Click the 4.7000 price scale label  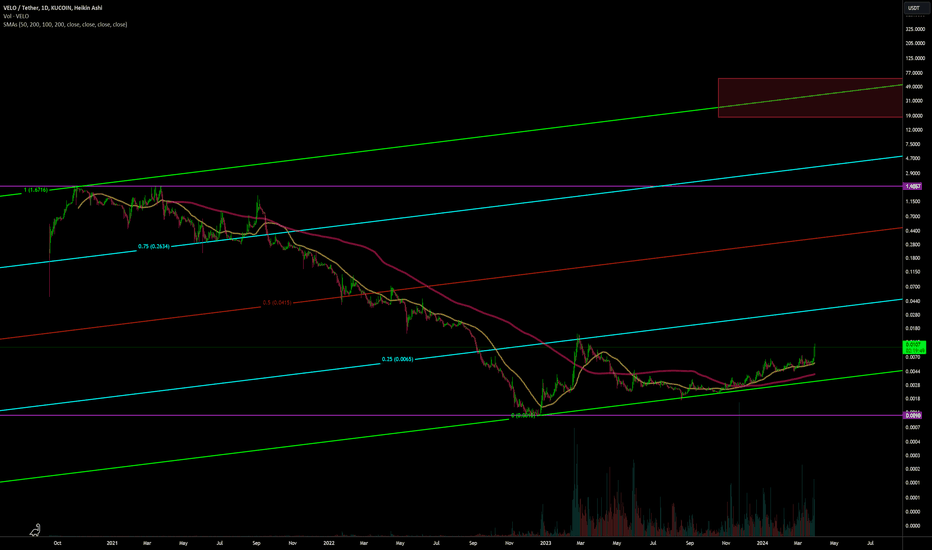914,158
